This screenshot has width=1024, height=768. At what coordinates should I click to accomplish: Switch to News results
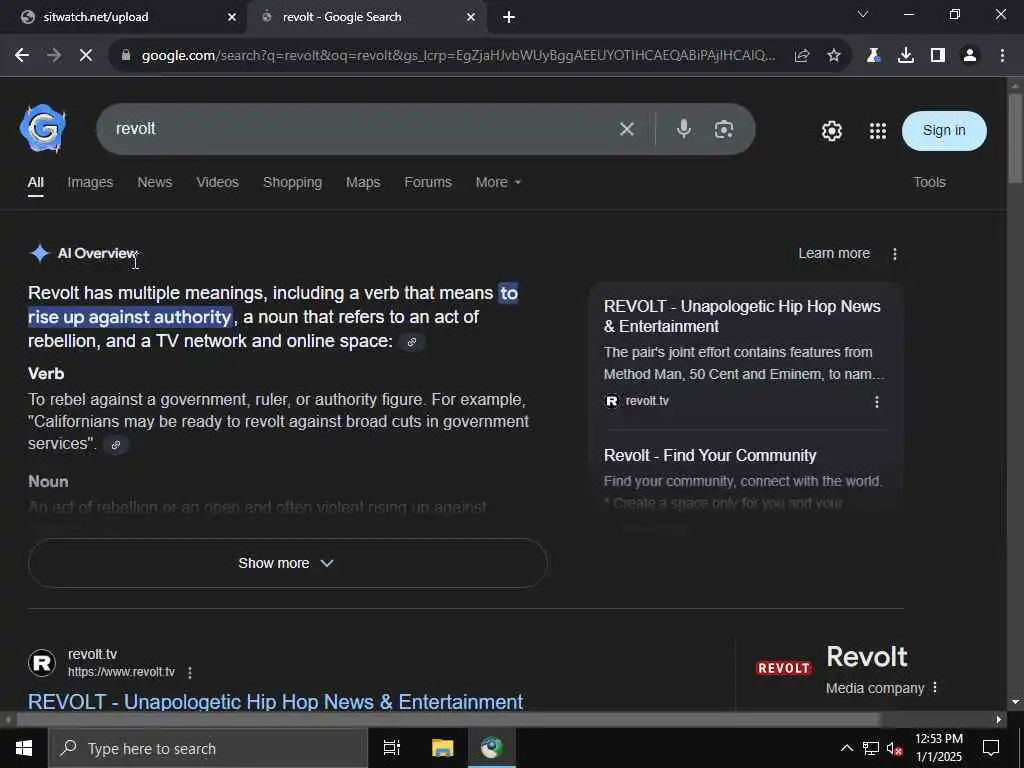155,182
